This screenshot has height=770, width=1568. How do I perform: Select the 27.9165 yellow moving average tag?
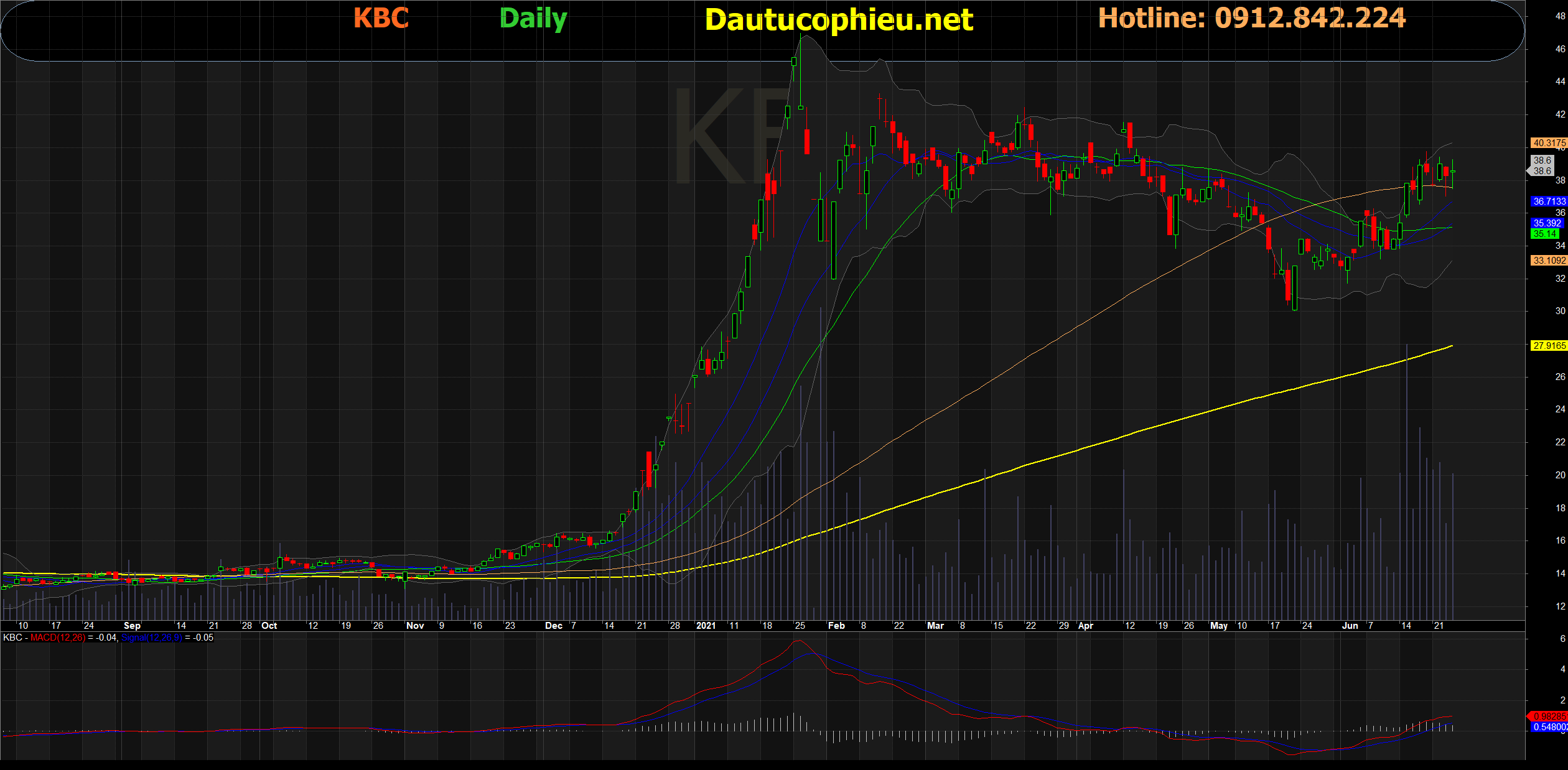click(x=1549, y=346)
